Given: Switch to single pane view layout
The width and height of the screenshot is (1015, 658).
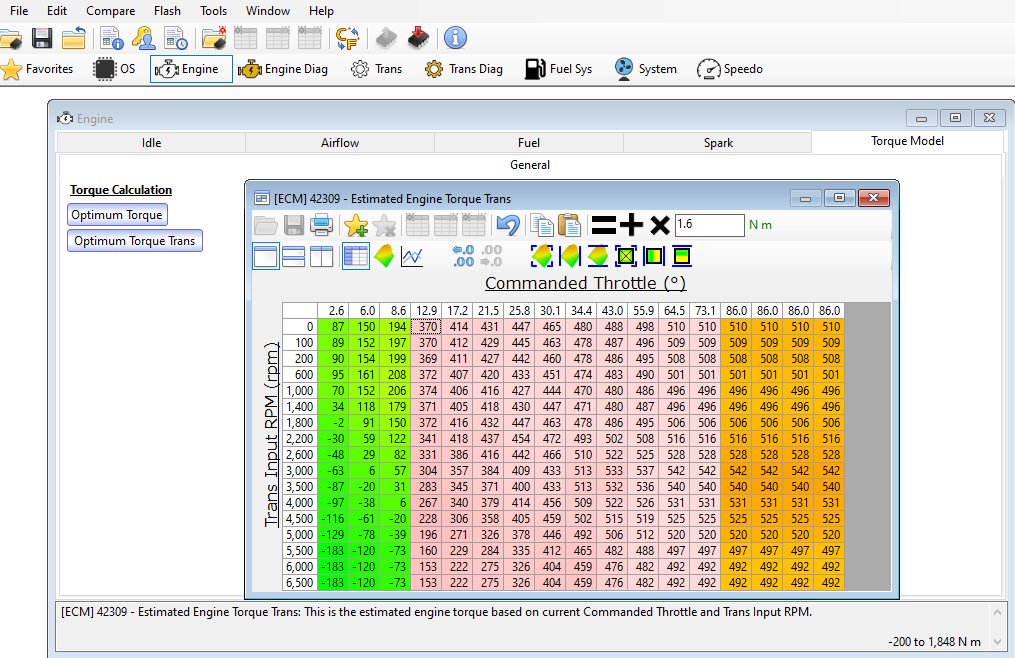Looking at the screenshot, I should coord(265,256).
